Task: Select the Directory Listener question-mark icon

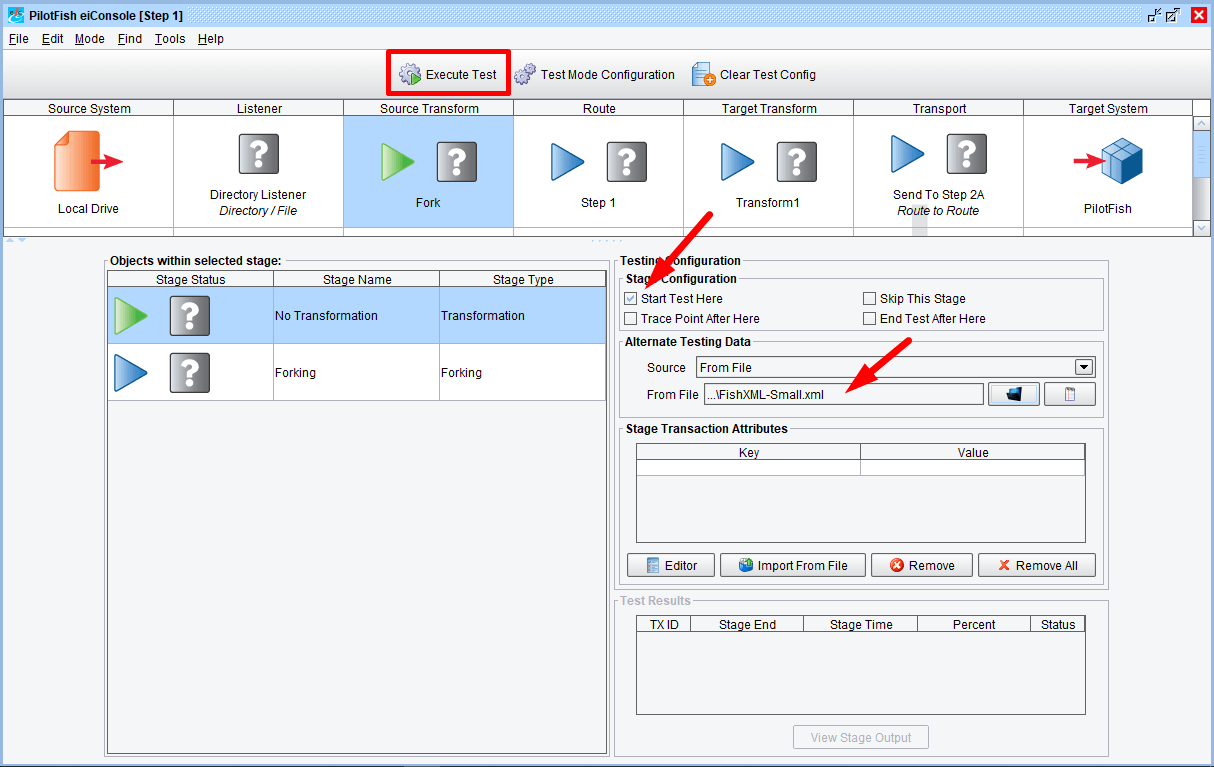Action: pyautogui.click(x=258, y=154)
